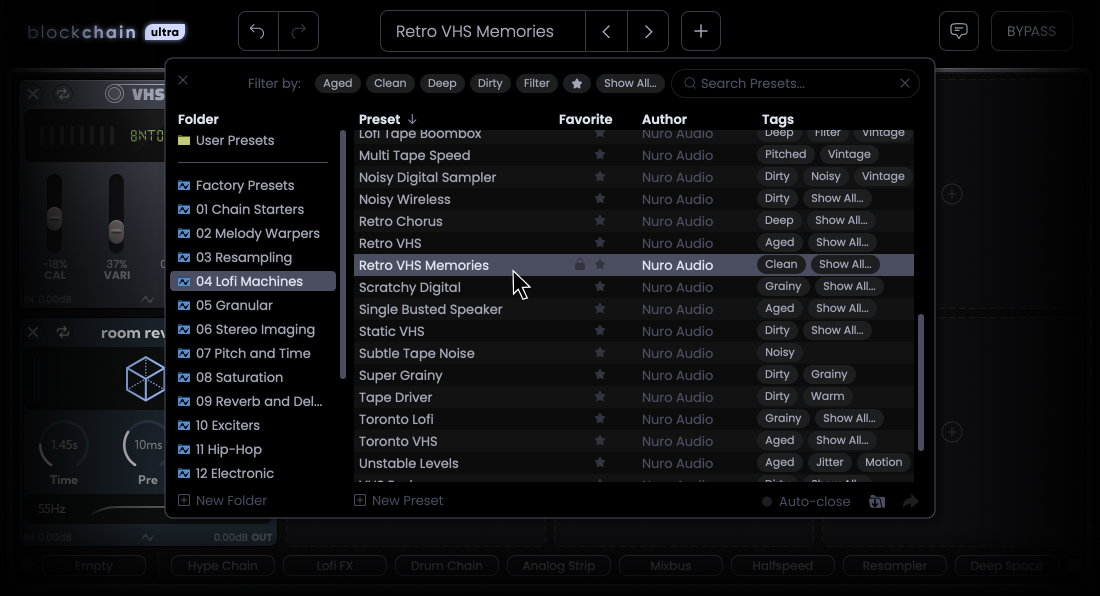Click the CAL slider handle in VHS module
The image size is (1100, 596).
pos(55,218)
